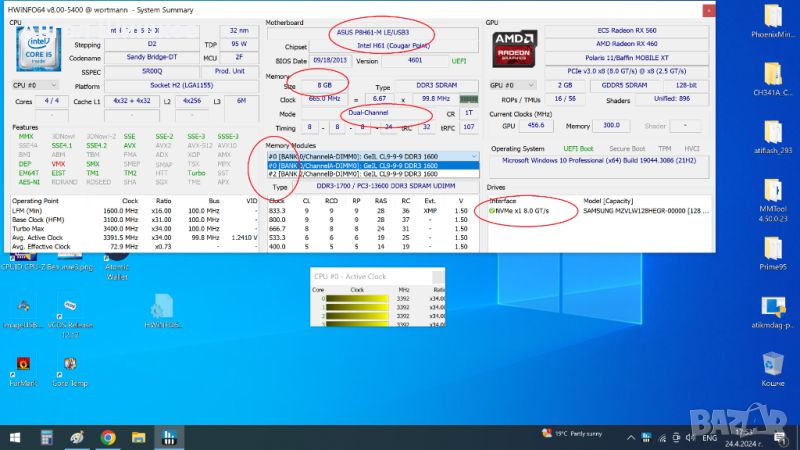Click the ECS Radeon RX 560 field
The image size is (800, 450).
pyautogui.click(x=627, y=31)
